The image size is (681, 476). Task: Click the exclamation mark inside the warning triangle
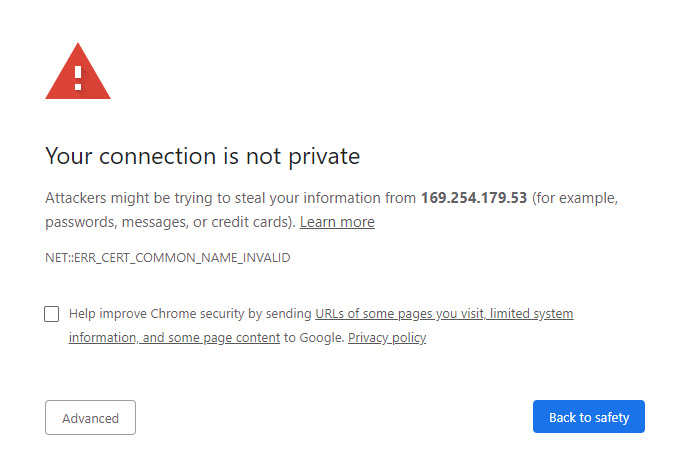pyautogui.click(x=78, y=77)
